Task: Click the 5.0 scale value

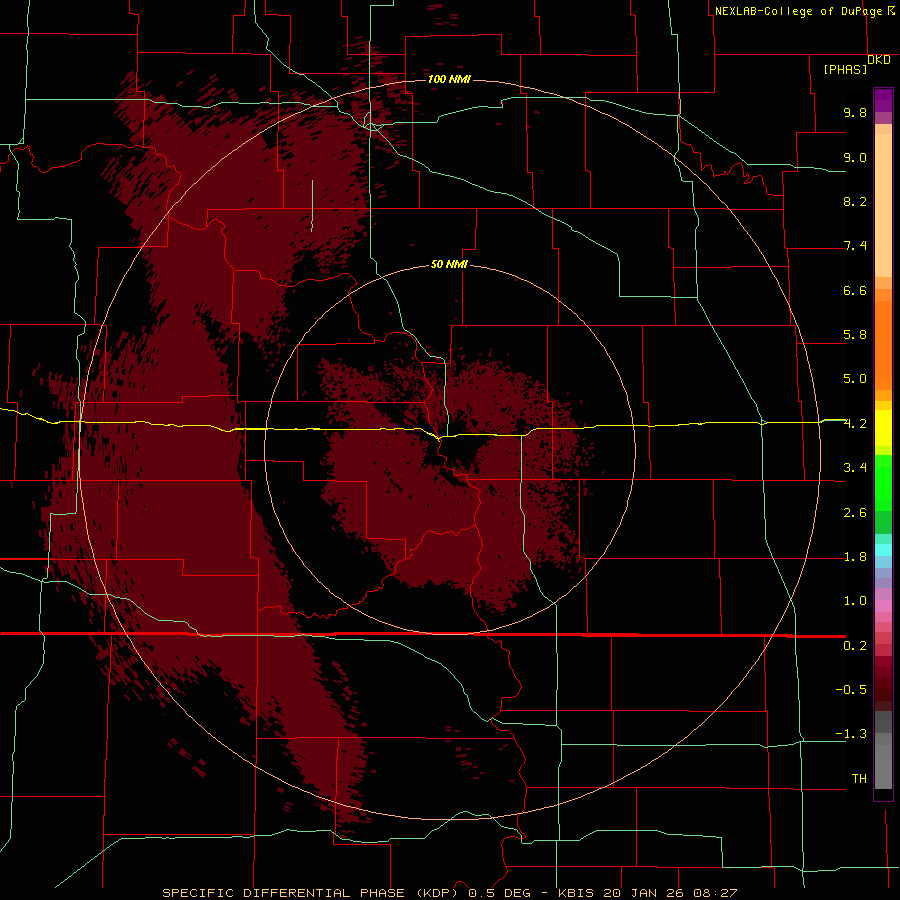Action: coord(855,379)
